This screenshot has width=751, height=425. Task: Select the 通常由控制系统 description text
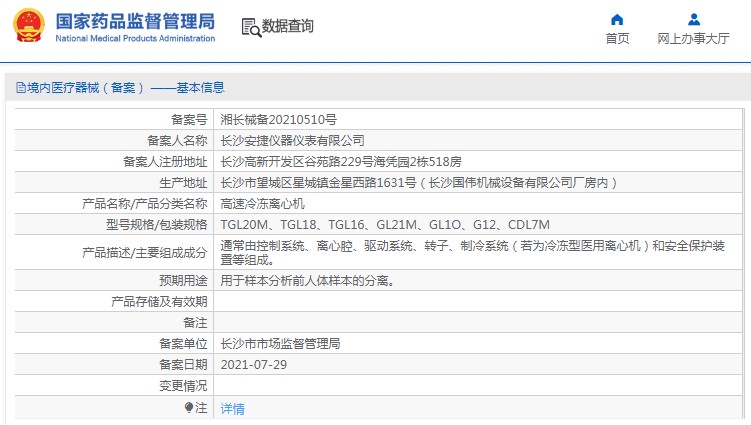[x=473, y=253]
